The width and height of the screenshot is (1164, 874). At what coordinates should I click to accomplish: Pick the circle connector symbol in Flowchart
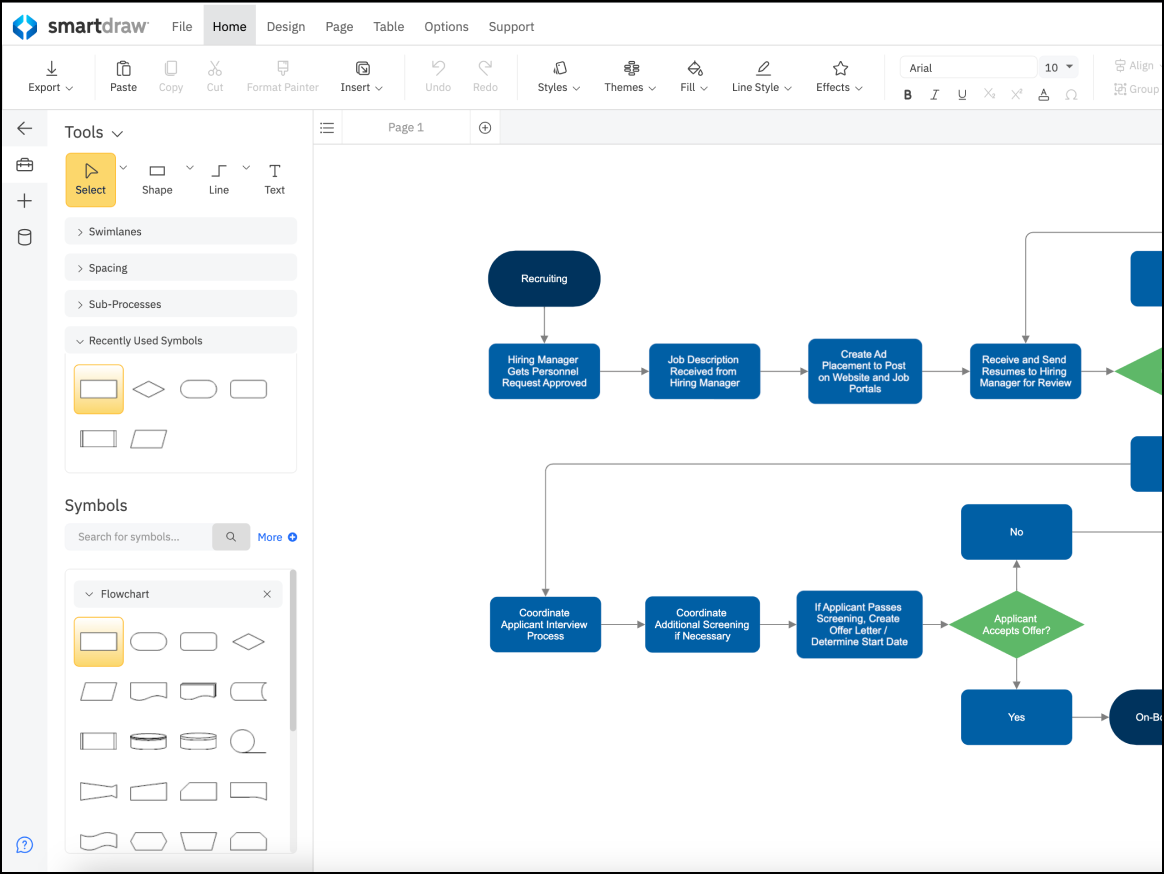pos(247,741)
